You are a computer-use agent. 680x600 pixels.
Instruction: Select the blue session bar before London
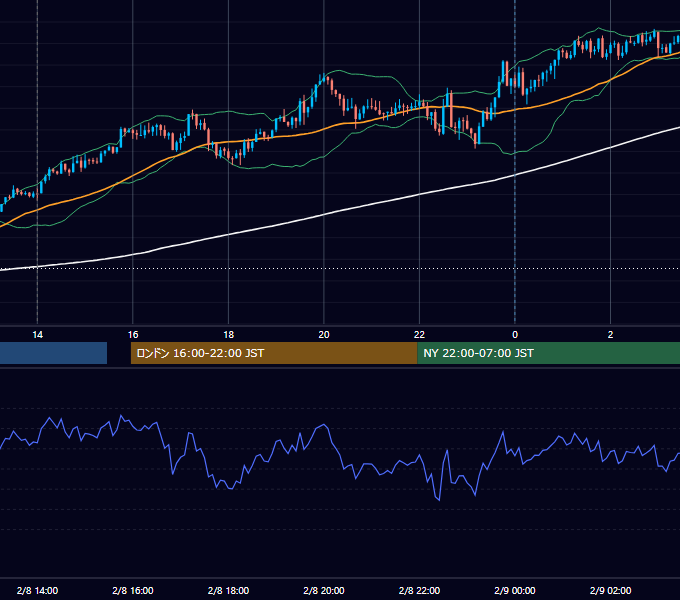tap(53, 353)
